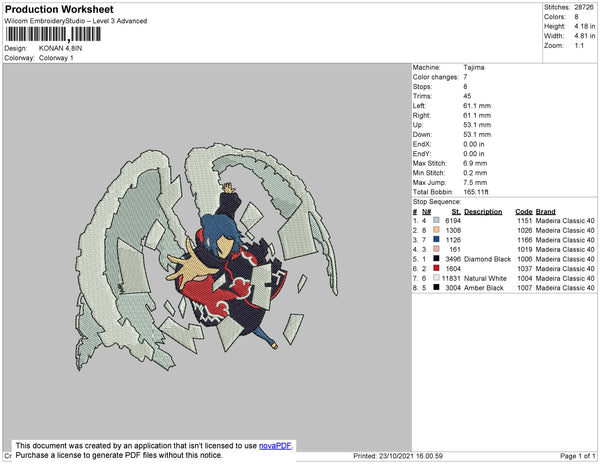
Task: Click stitch count '11831' in row 7
Action: 451,278
